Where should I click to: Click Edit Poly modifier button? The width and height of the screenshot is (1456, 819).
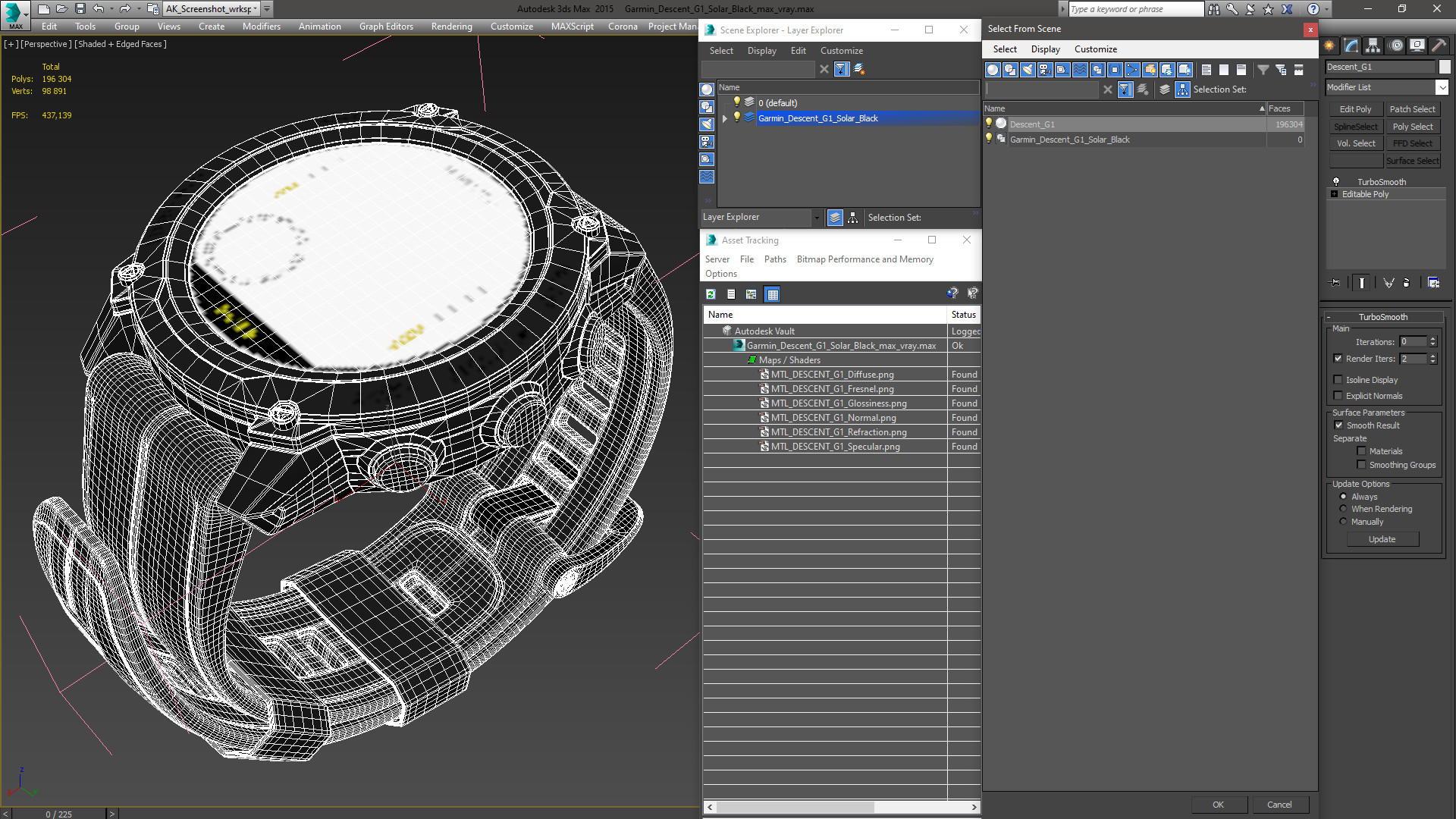point(1355,109)
